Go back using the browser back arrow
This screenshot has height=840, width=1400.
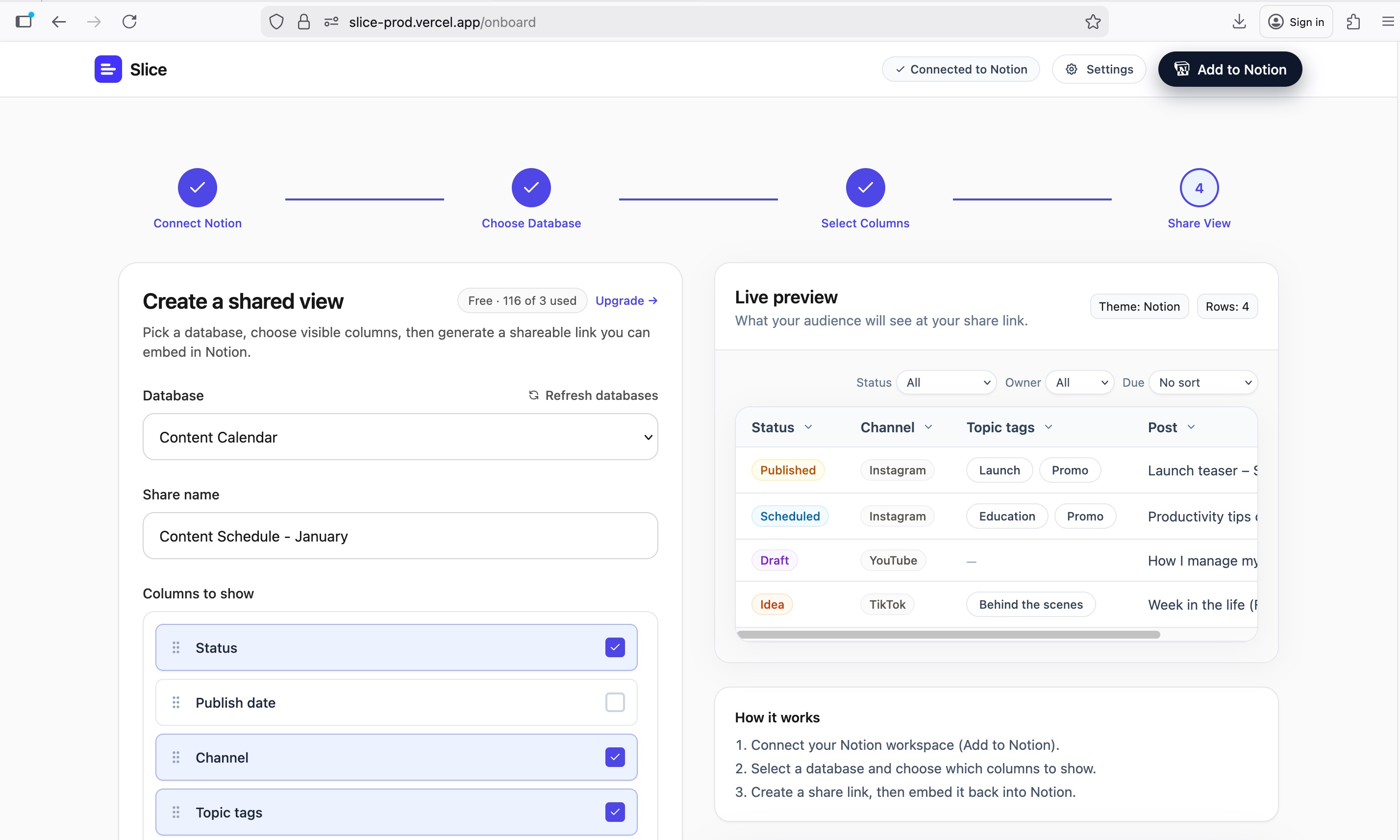(x=59, y=22)
